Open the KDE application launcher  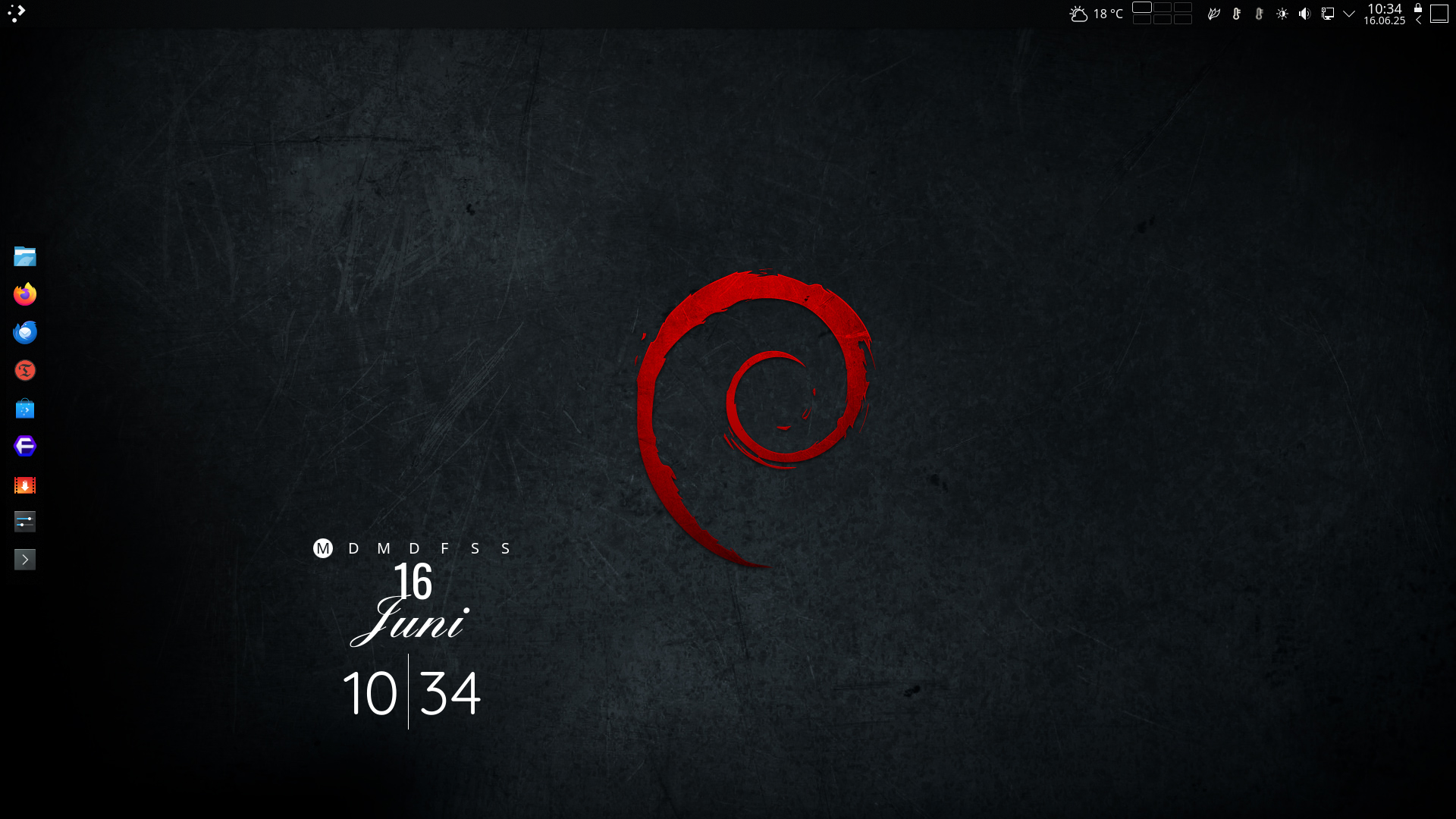(17, 13)
